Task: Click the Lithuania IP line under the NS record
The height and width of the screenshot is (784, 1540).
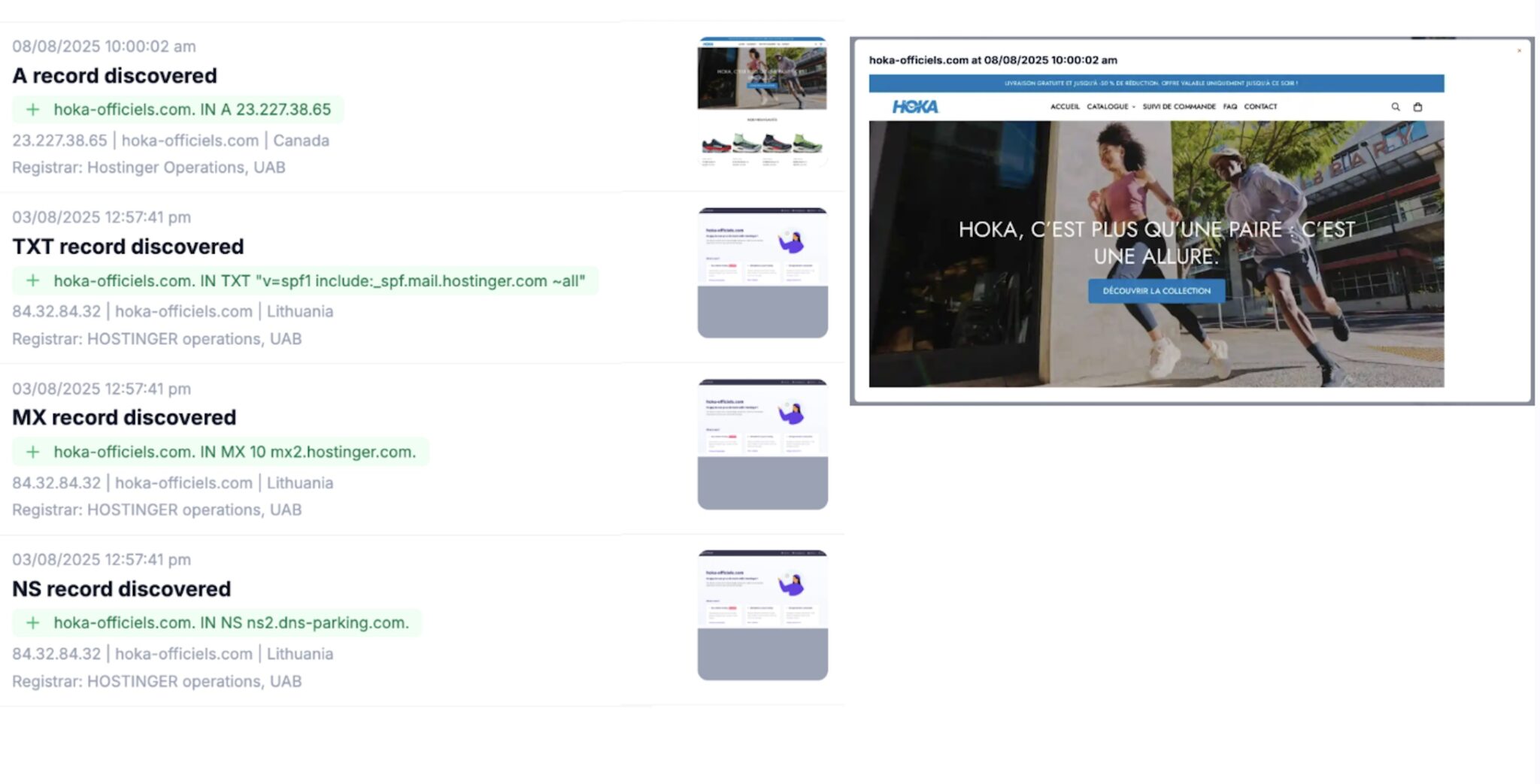Action: coord(172,654)
